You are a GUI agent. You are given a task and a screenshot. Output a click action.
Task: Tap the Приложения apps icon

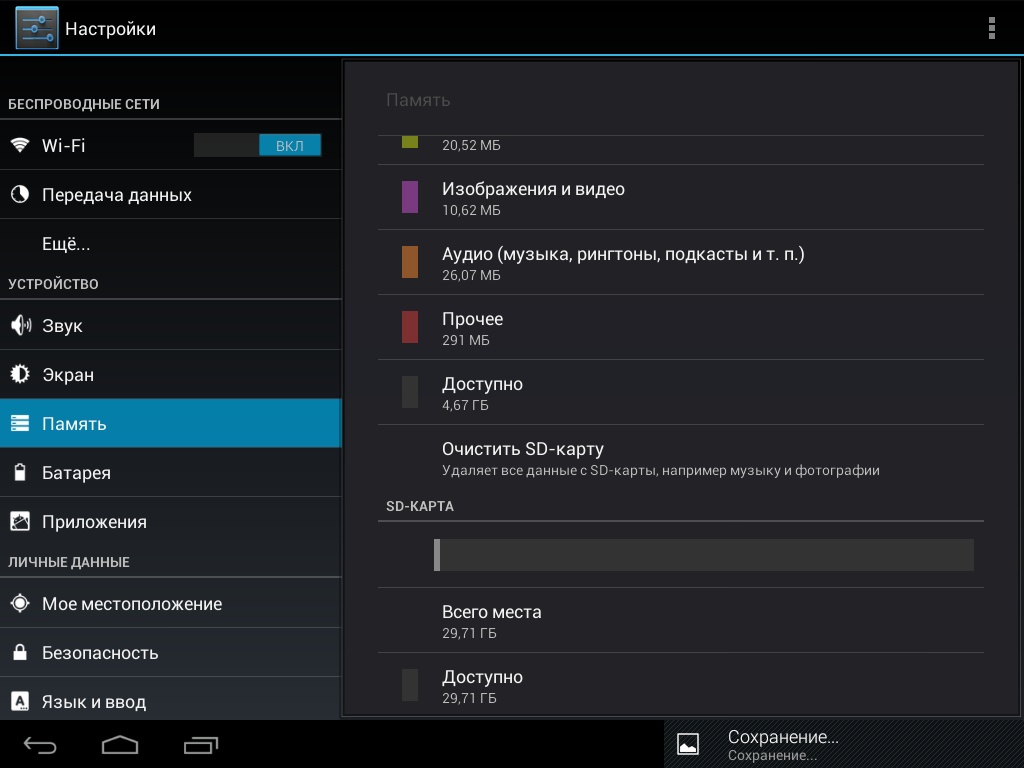20,522
